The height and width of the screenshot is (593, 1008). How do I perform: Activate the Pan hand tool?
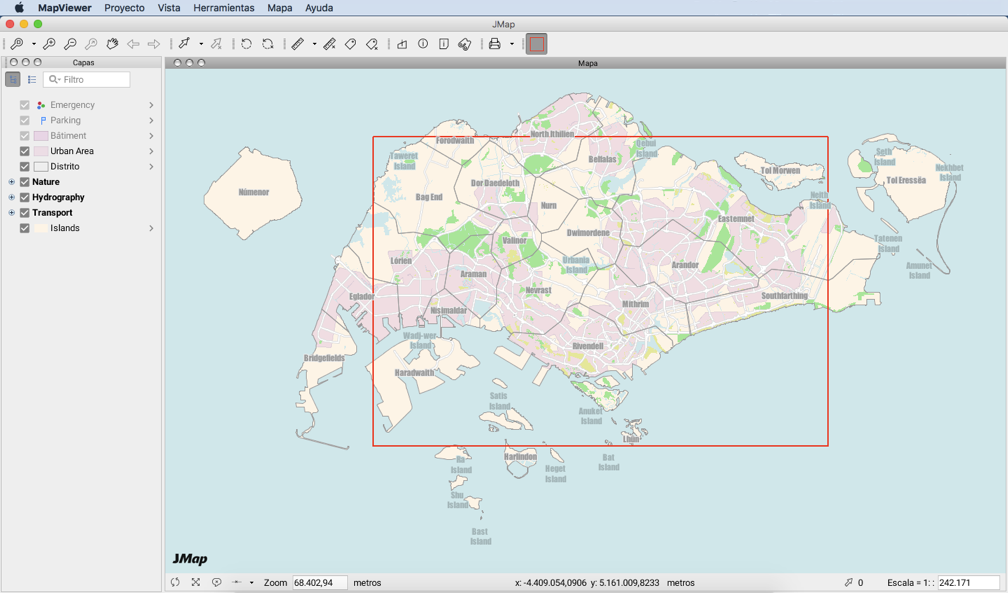(112, 43)
